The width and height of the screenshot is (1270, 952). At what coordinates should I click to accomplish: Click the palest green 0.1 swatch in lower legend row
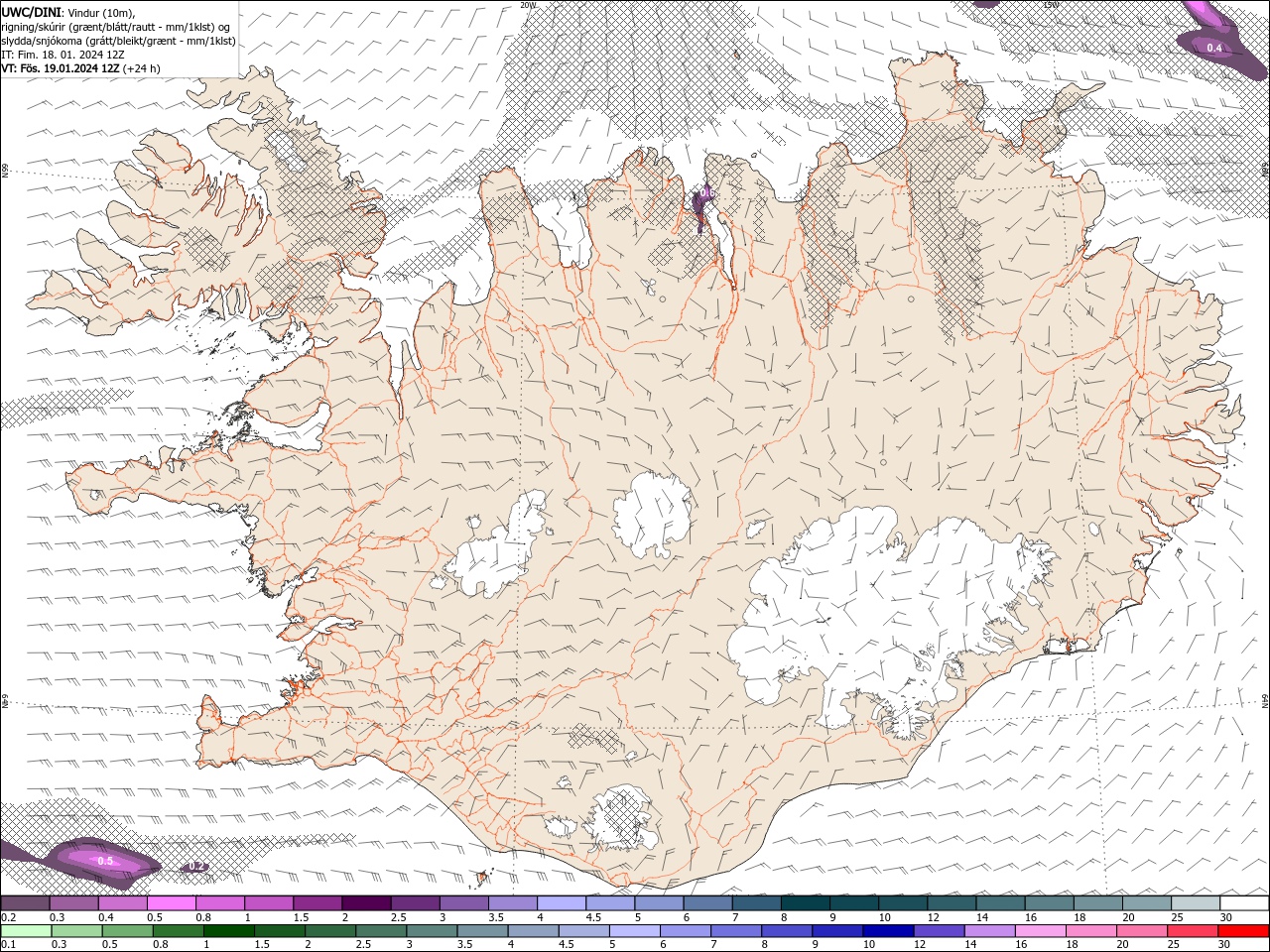click(26, 931)
